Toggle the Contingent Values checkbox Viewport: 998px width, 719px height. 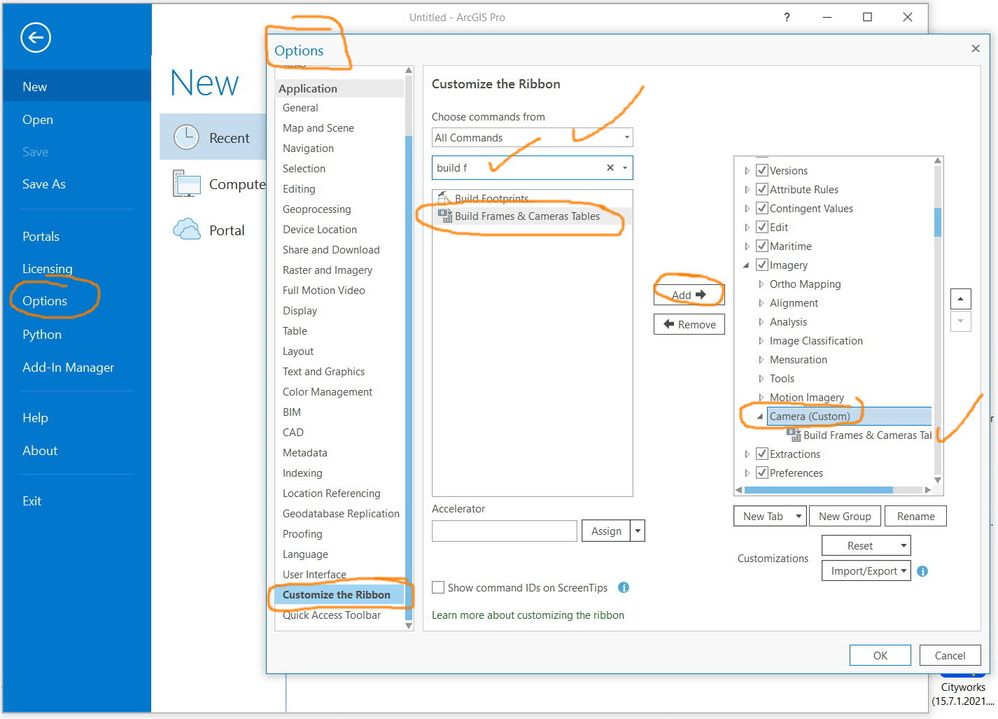pos(762,207)
